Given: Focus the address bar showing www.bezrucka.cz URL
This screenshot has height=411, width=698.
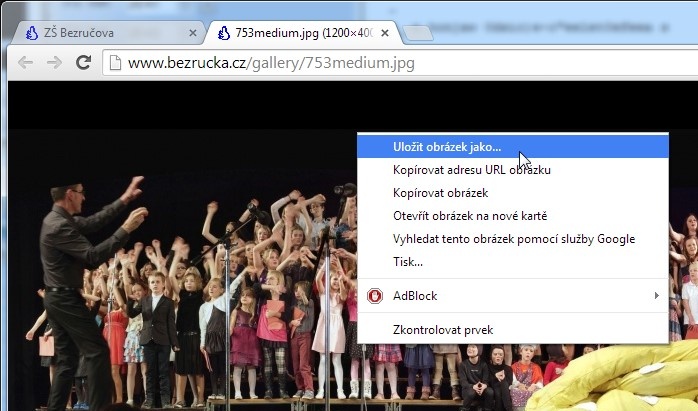Looking at the screenshot, I should (x=401, y=63).
